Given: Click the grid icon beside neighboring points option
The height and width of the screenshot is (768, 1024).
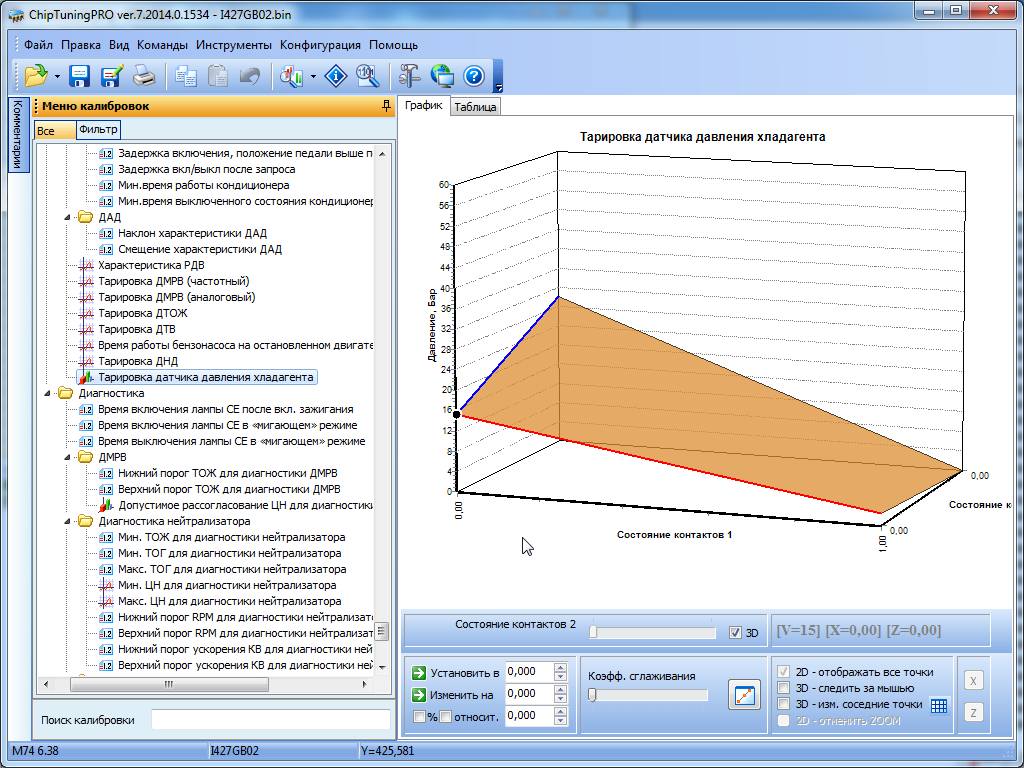Looking at the screenshot, I should [x=938, y=705].
